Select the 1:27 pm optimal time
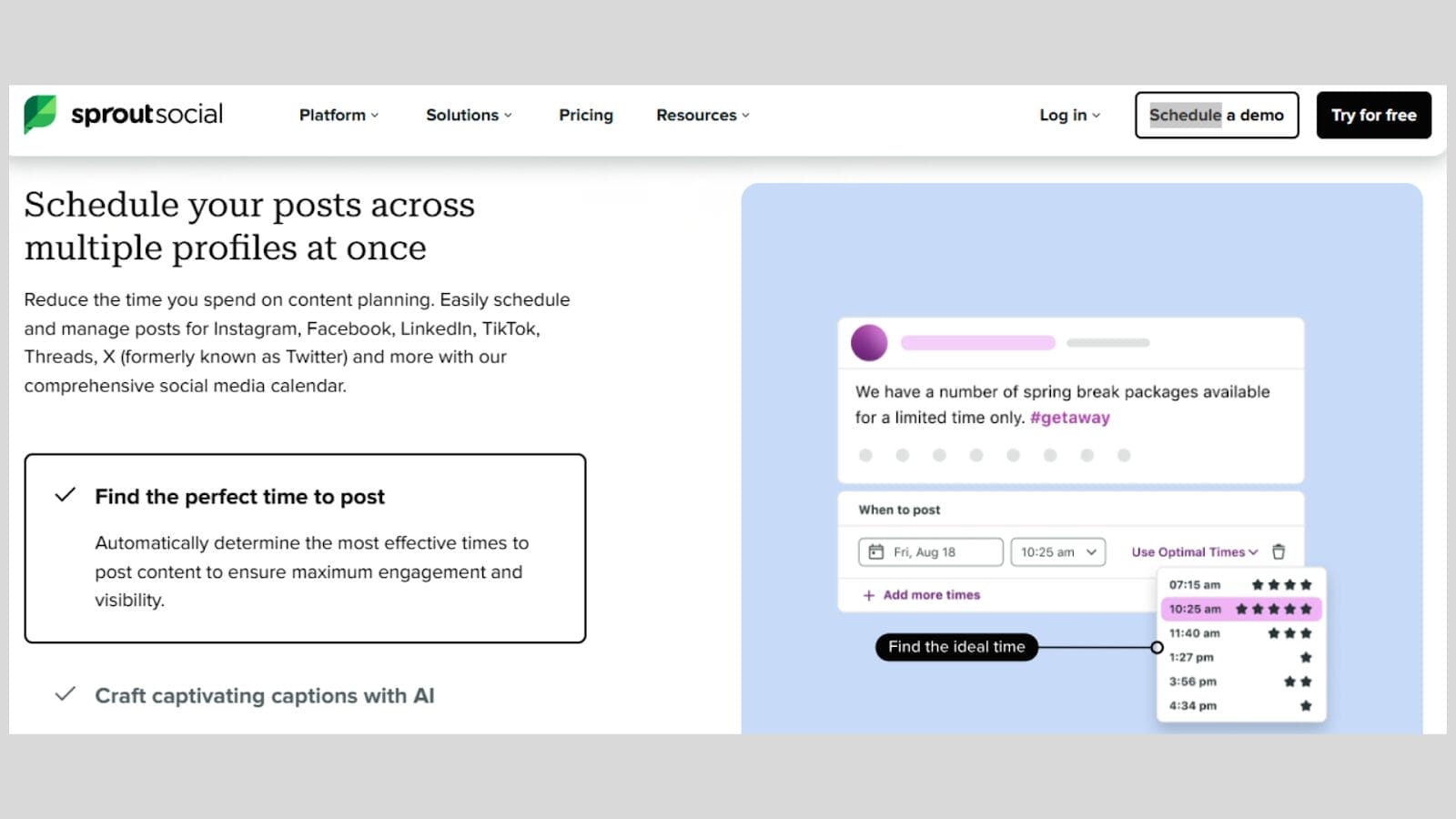1456x819 pixels. click(x=1240, y=657)
